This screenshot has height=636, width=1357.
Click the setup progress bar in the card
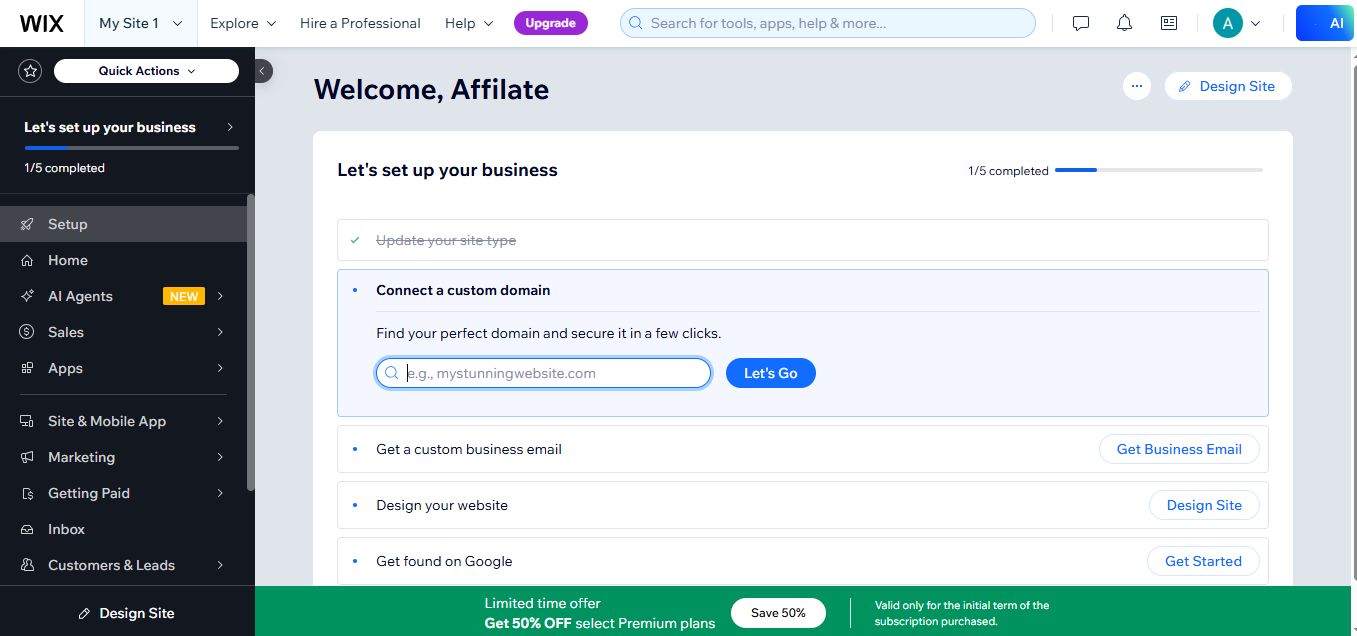(1159, 170)
